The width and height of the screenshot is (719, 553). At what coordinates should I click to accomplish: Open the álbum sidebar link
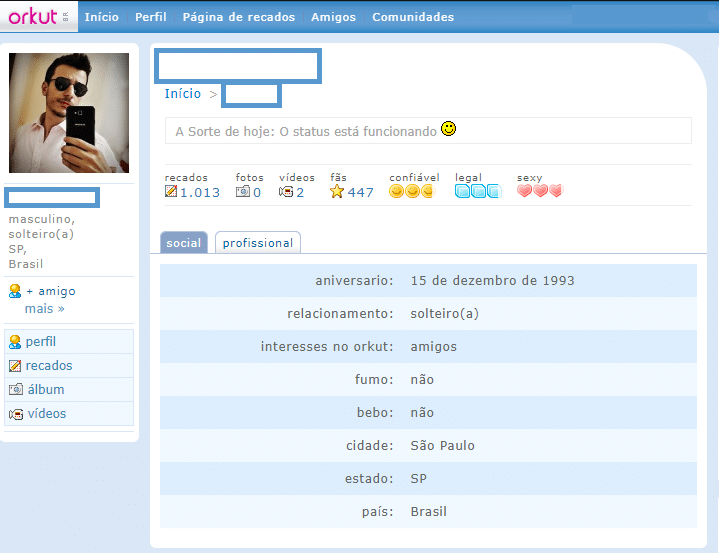pos(46,390)
